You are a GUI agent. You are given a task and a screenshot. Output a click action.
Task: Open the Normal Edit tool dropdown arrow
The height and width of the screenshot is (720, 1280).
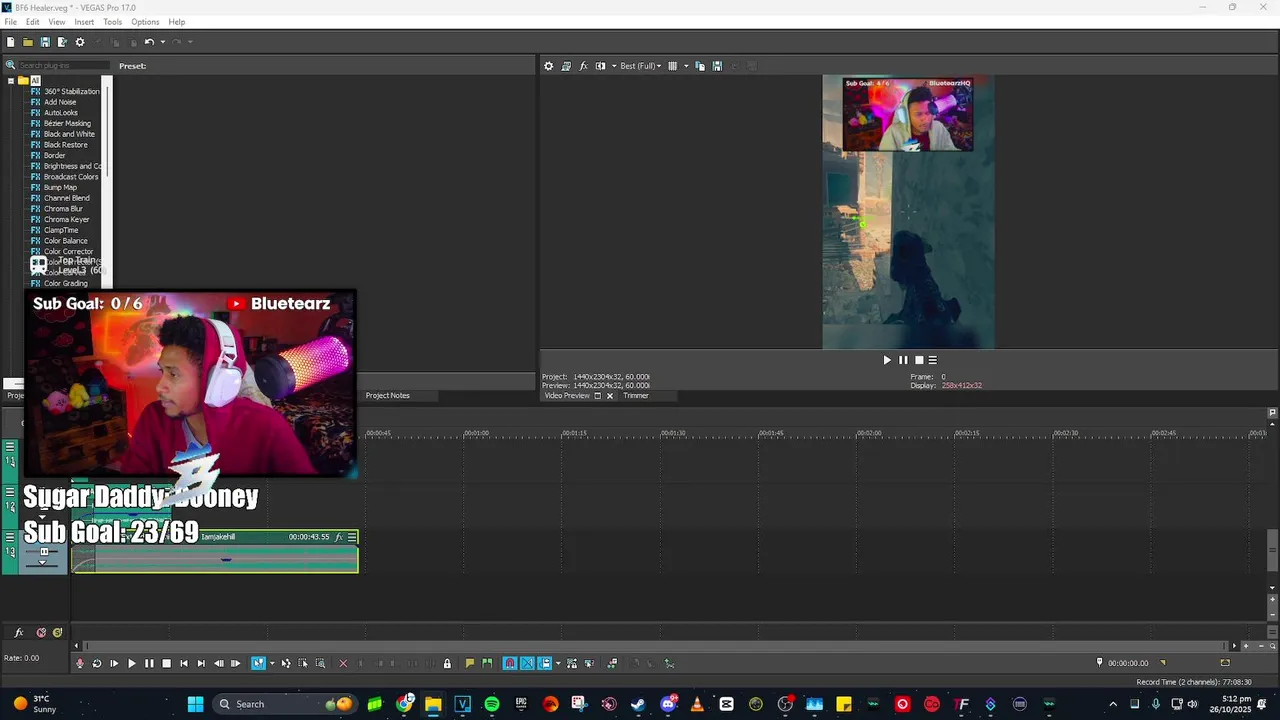pos(272,663)
